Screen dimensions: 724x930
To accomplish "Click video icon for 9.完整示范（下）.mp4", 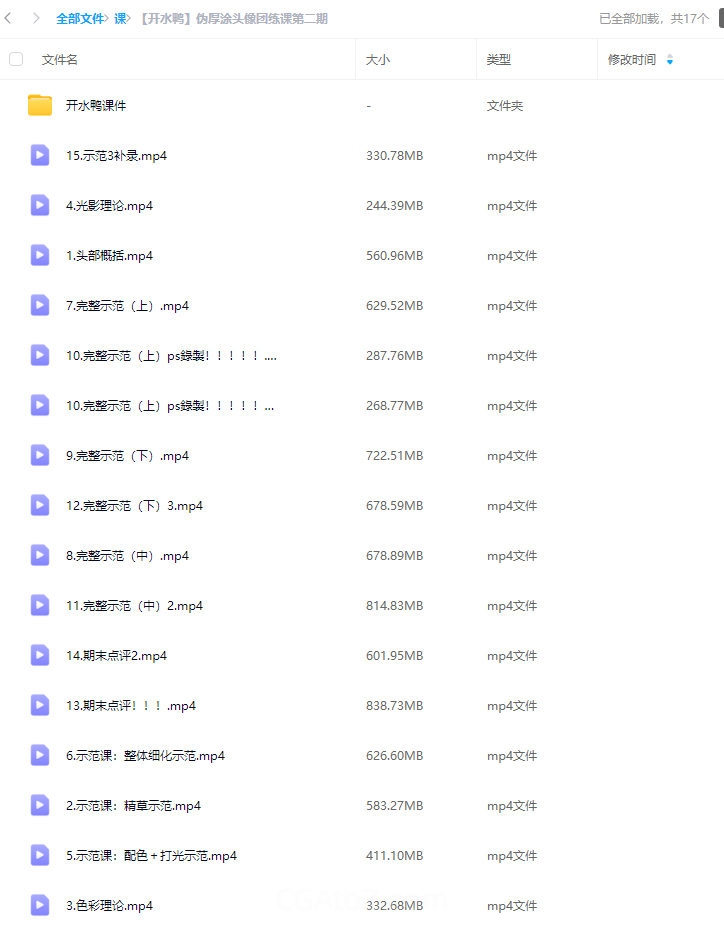I will pos(40,456).
